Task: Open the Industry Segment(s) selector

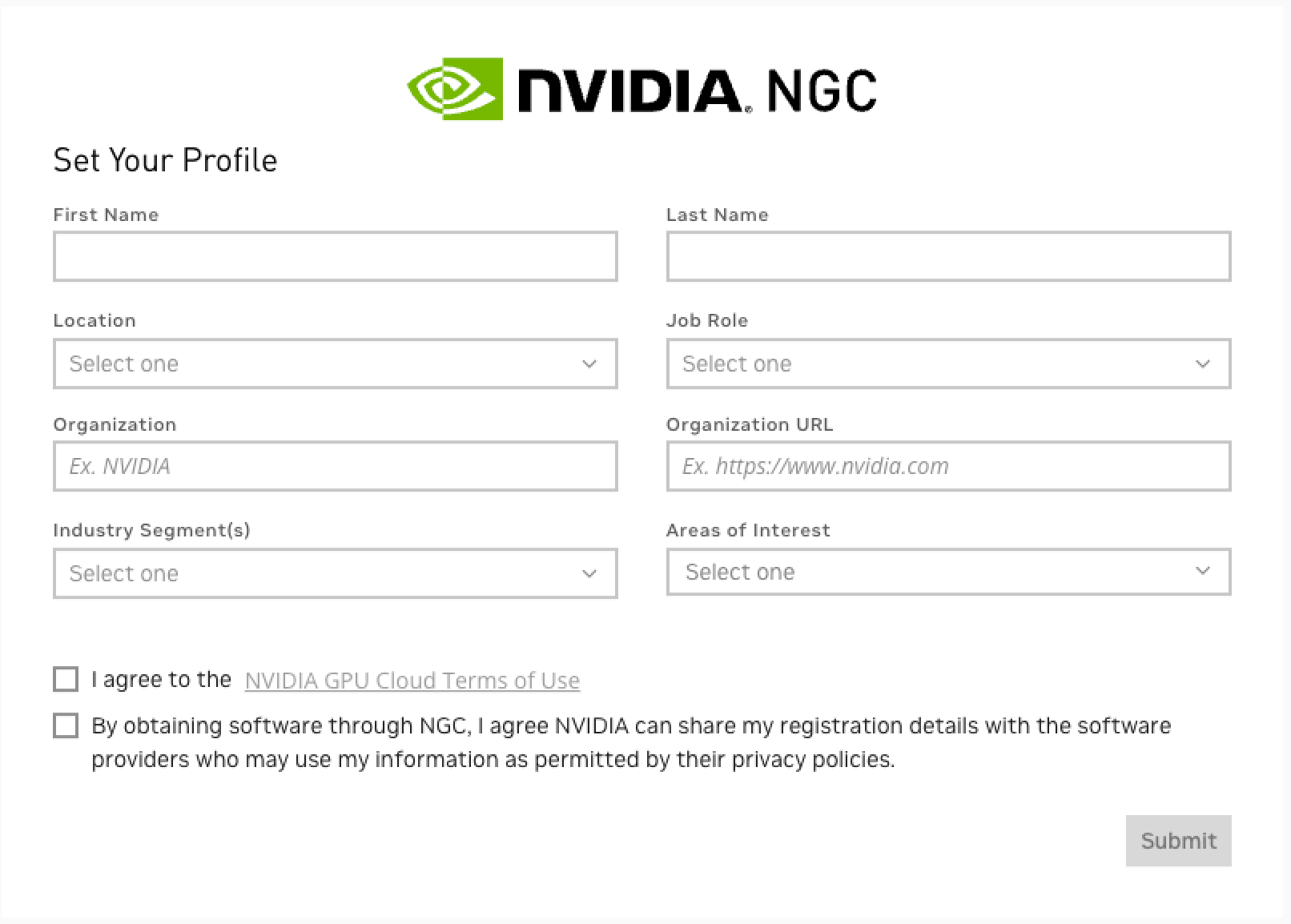Action: click(335, 573)
